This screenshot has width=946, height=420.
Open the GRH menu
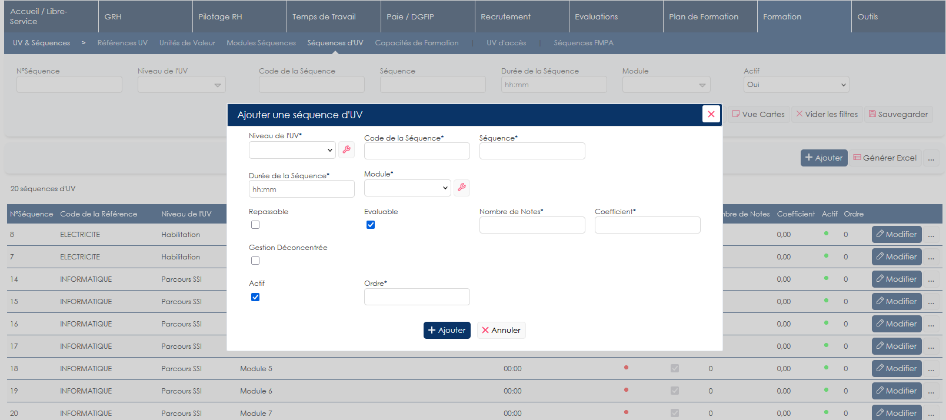pos(144,17)
